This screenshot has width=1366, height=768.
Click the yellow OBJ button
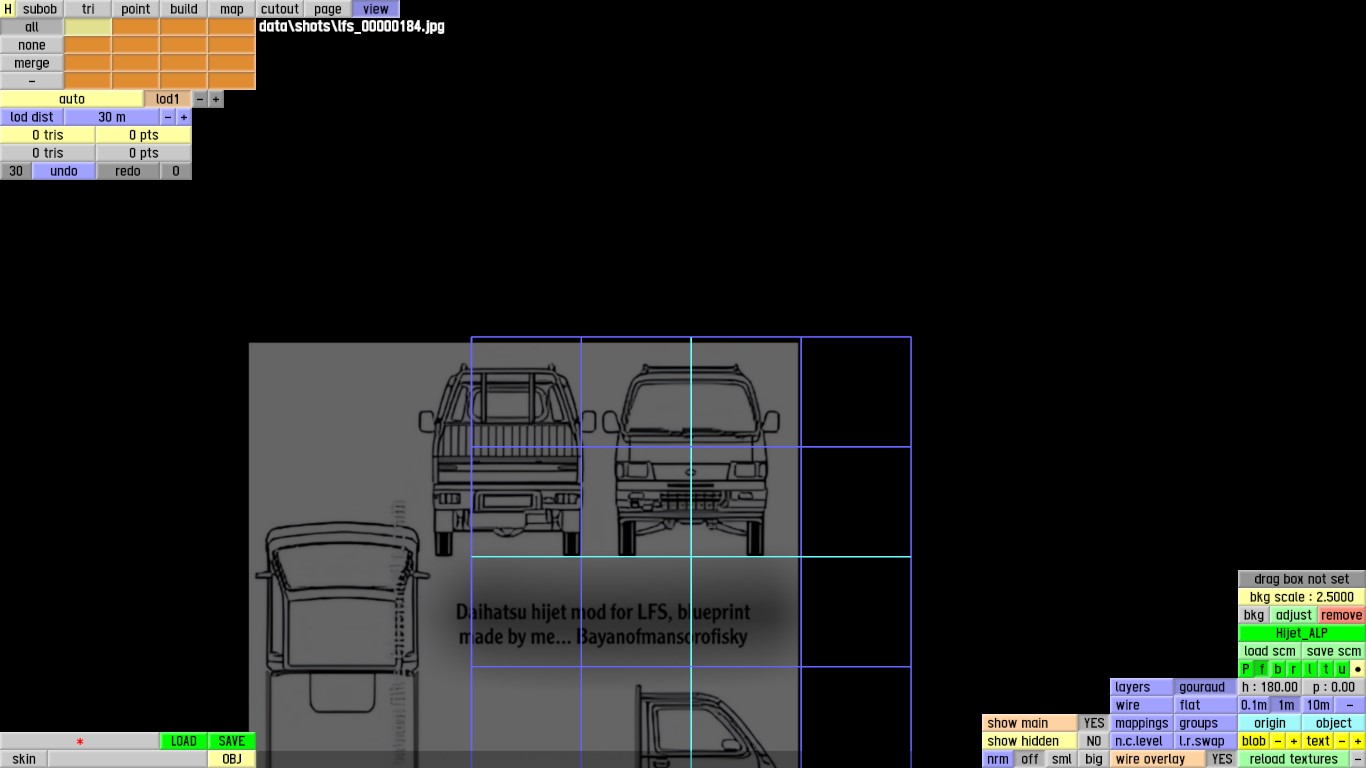(x=232, y=759)
